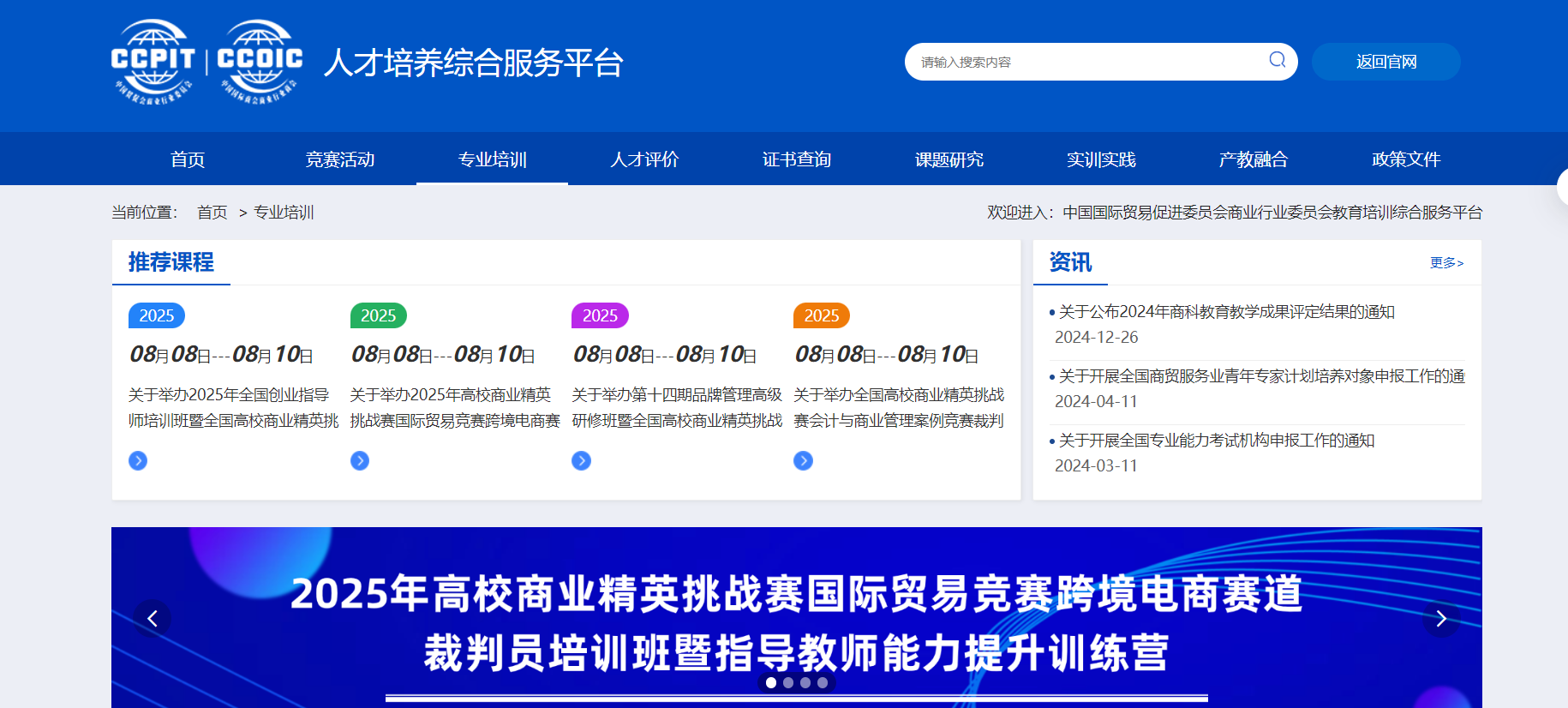The width and height of the screenshot is (1568, 708).
Task: Select fourth carousel dot indicator
Action: click(823, 683)
